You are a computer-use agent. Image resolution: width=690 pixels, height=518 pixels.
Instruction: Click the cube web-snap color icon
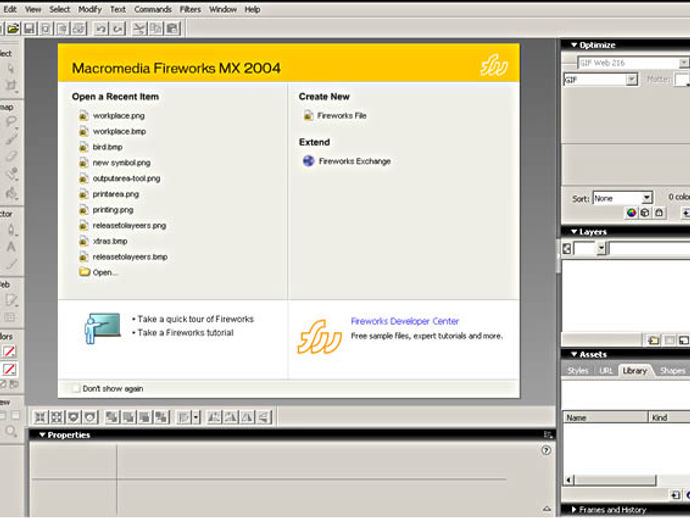click(x=645, y=213)
